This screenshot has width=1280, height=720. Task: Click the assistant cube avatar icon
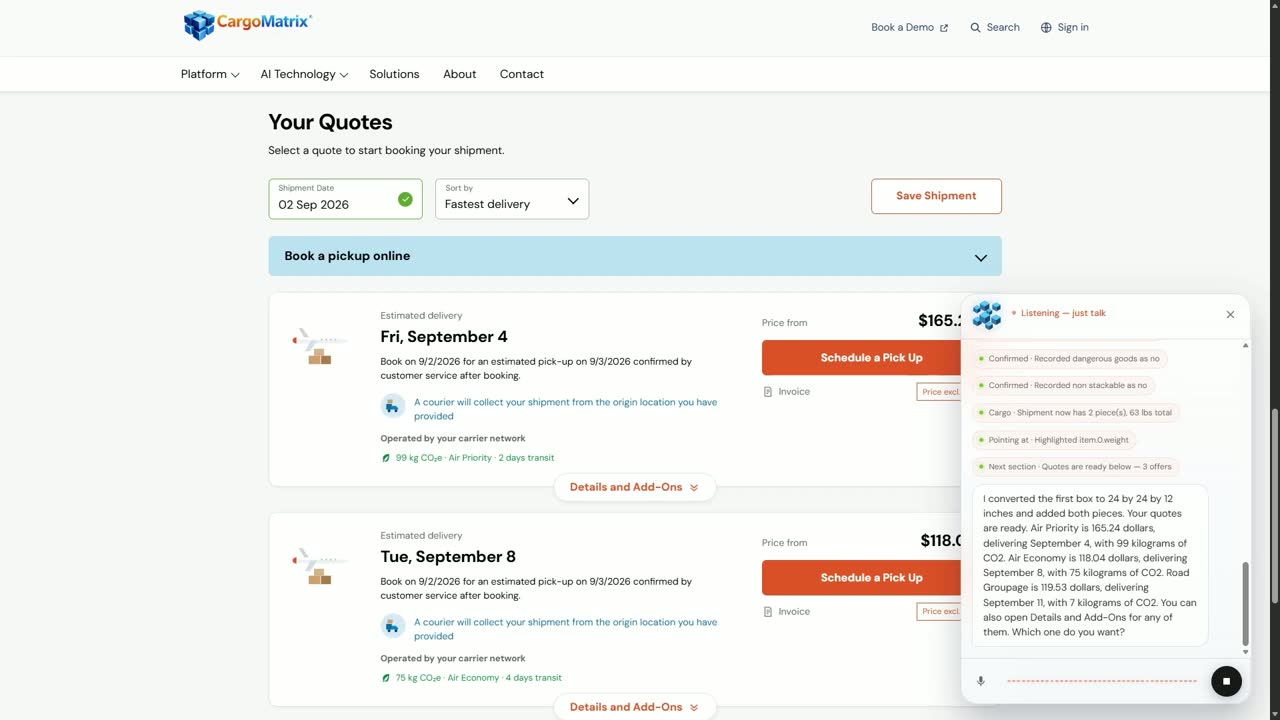click(987, 314)
